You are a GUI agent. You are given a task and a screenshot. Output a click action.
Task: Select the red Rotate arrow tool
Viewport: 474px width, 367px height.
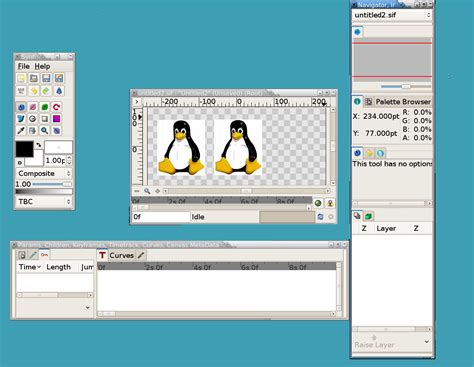click(56, 107)
